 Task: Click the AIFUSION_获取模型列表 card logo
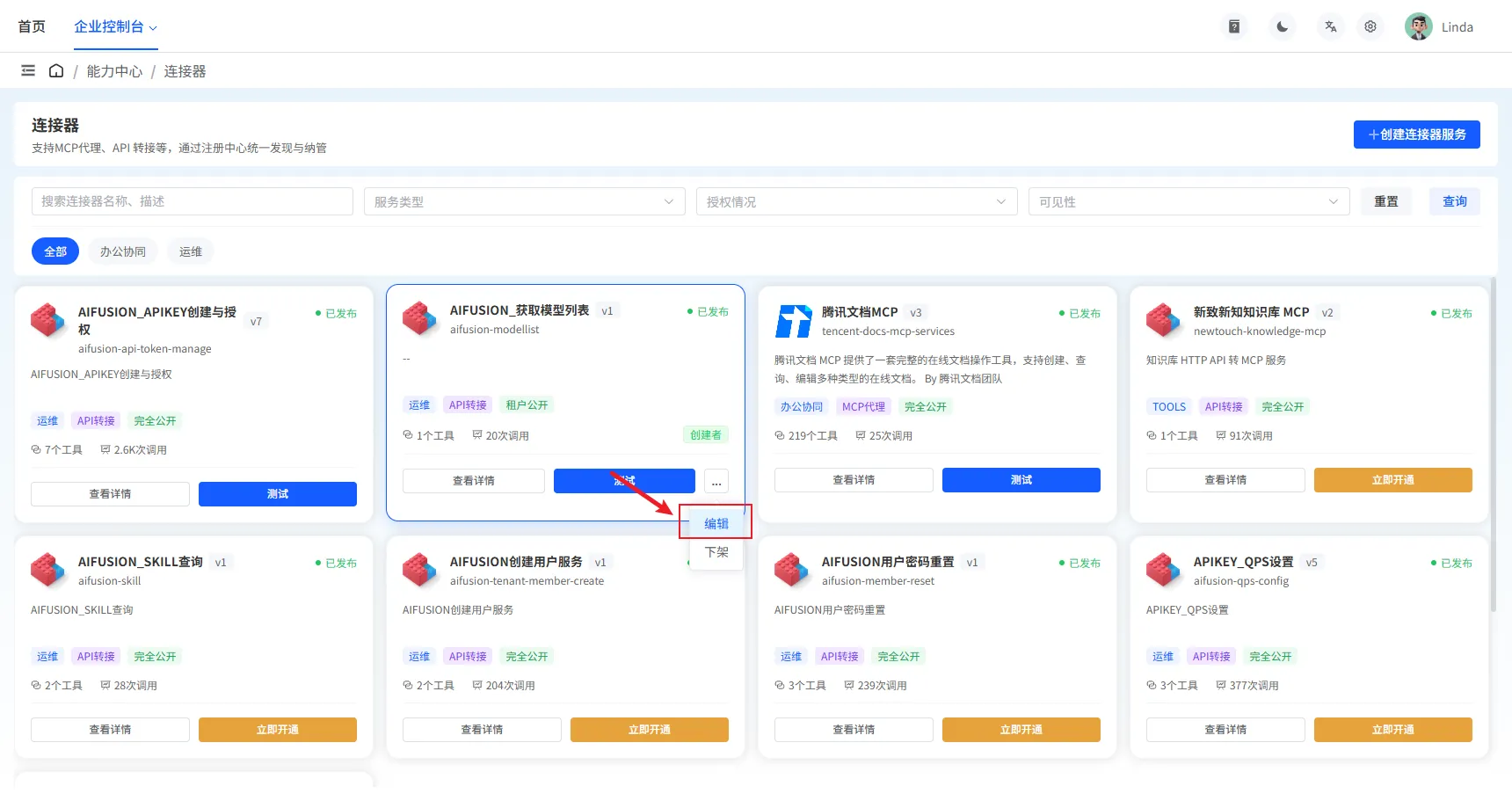[x=419, y=319]
